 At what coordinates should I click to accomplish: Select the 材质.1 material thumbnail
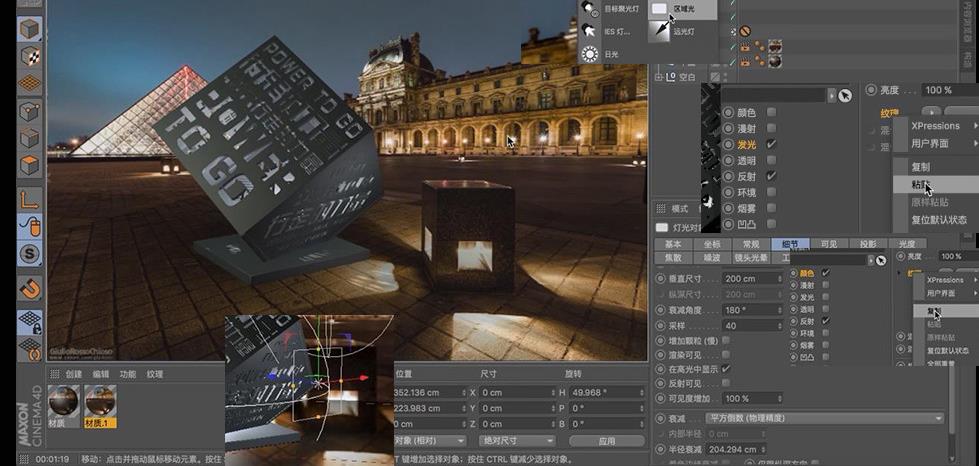click(100, 405)
